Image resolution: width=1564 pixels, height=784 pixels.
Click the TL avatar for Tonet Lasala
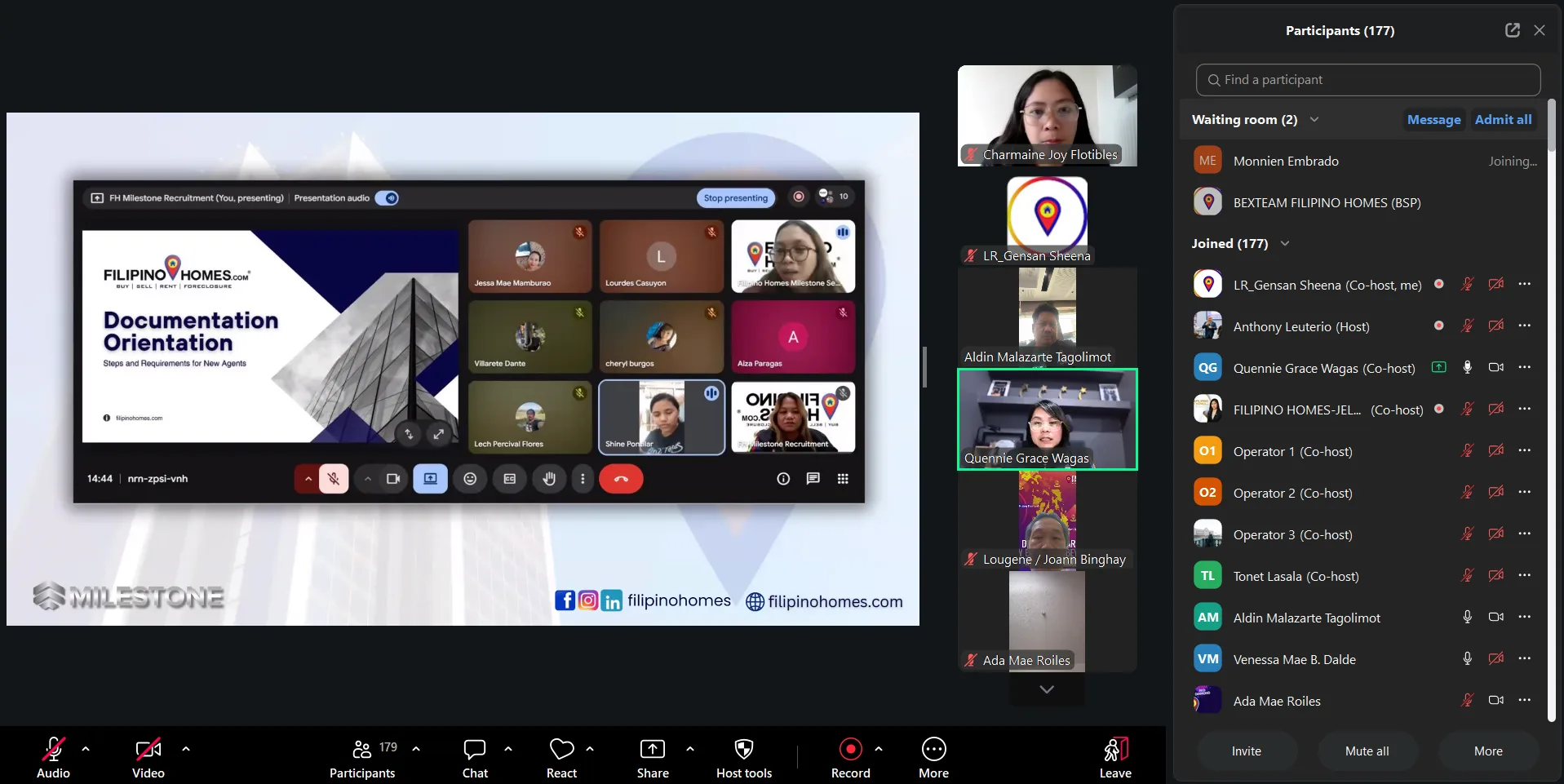[1207, 576]
